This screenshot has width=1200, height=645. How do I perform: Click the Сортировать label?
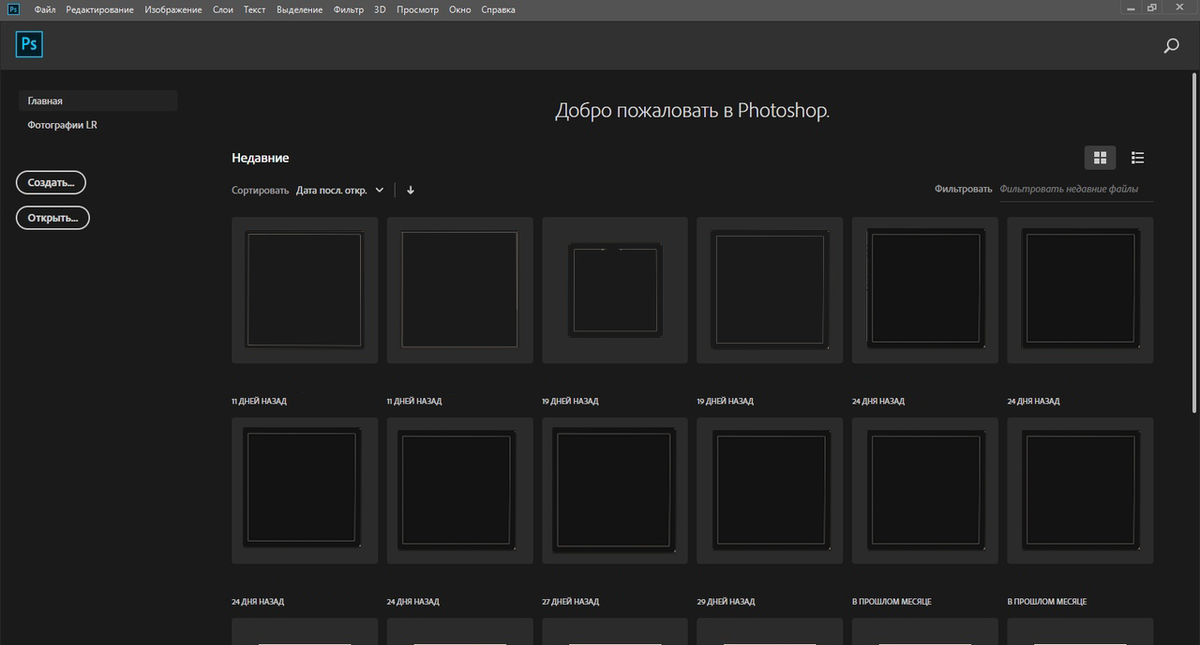tap(260, 190)
